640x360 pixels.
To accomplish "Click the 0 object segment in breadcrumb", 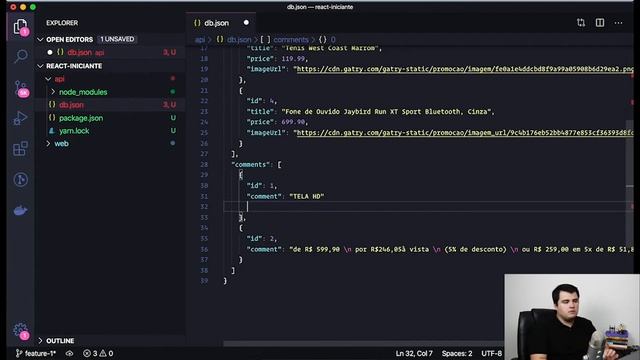I will coord(333,40).
